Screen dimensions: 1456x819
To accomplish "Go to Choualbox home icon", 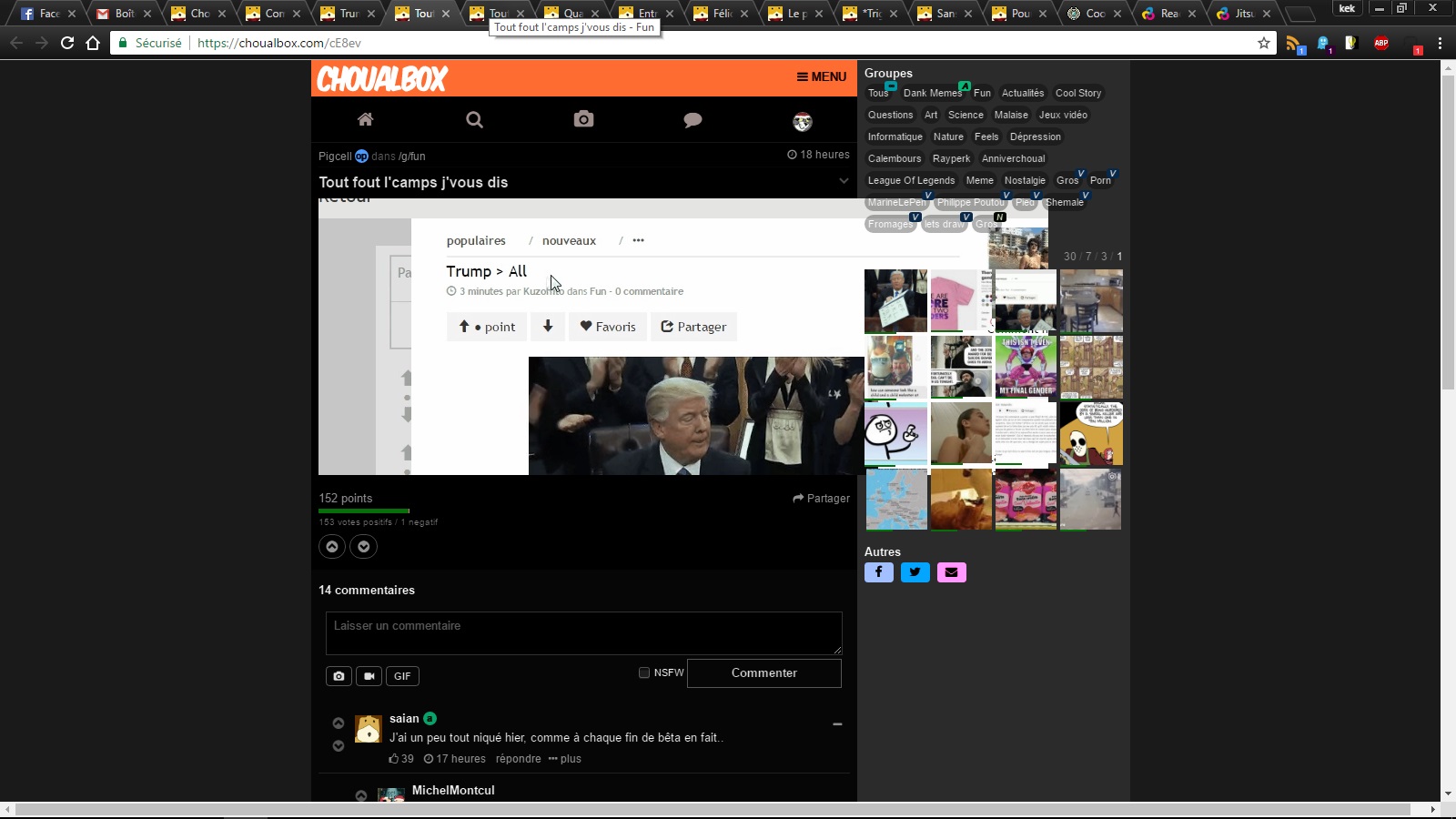I will tap(365, 119).
